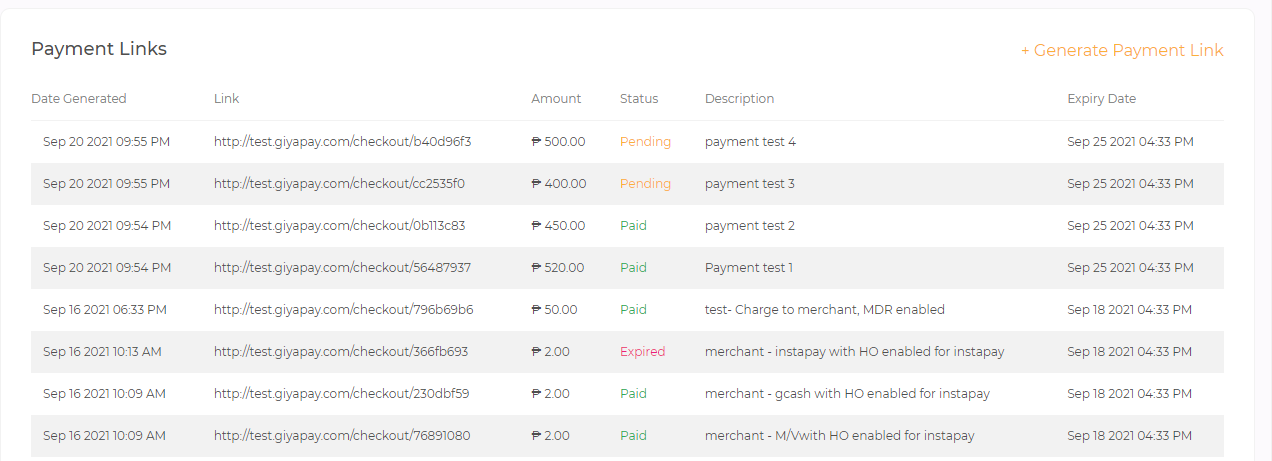Select the payment test 3 description
The width and height of the screenshot is (1272, 461).
click(x=750, y=184)
